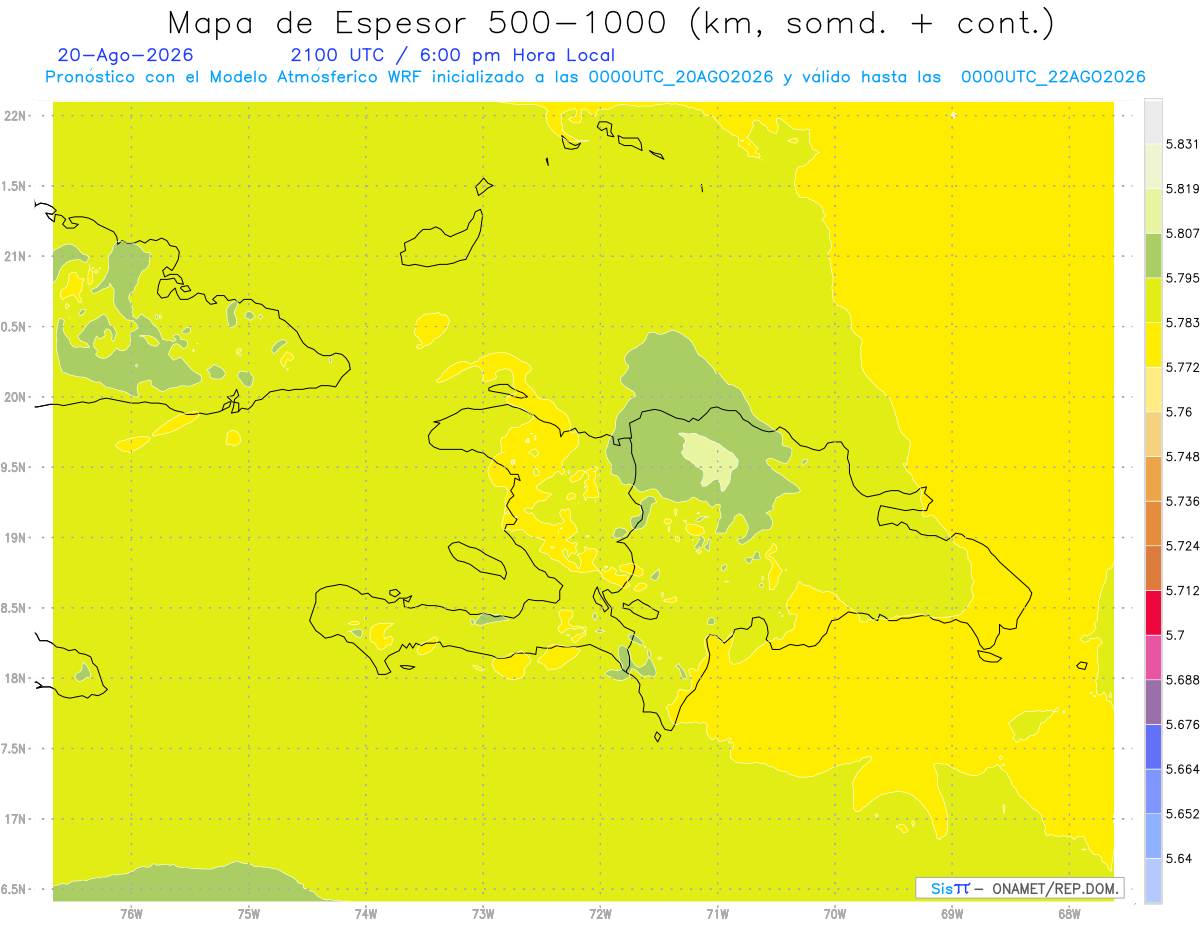The image size is (1200, 927).
Task: Click the longitude label 68W
Action: click(1069, 913)
